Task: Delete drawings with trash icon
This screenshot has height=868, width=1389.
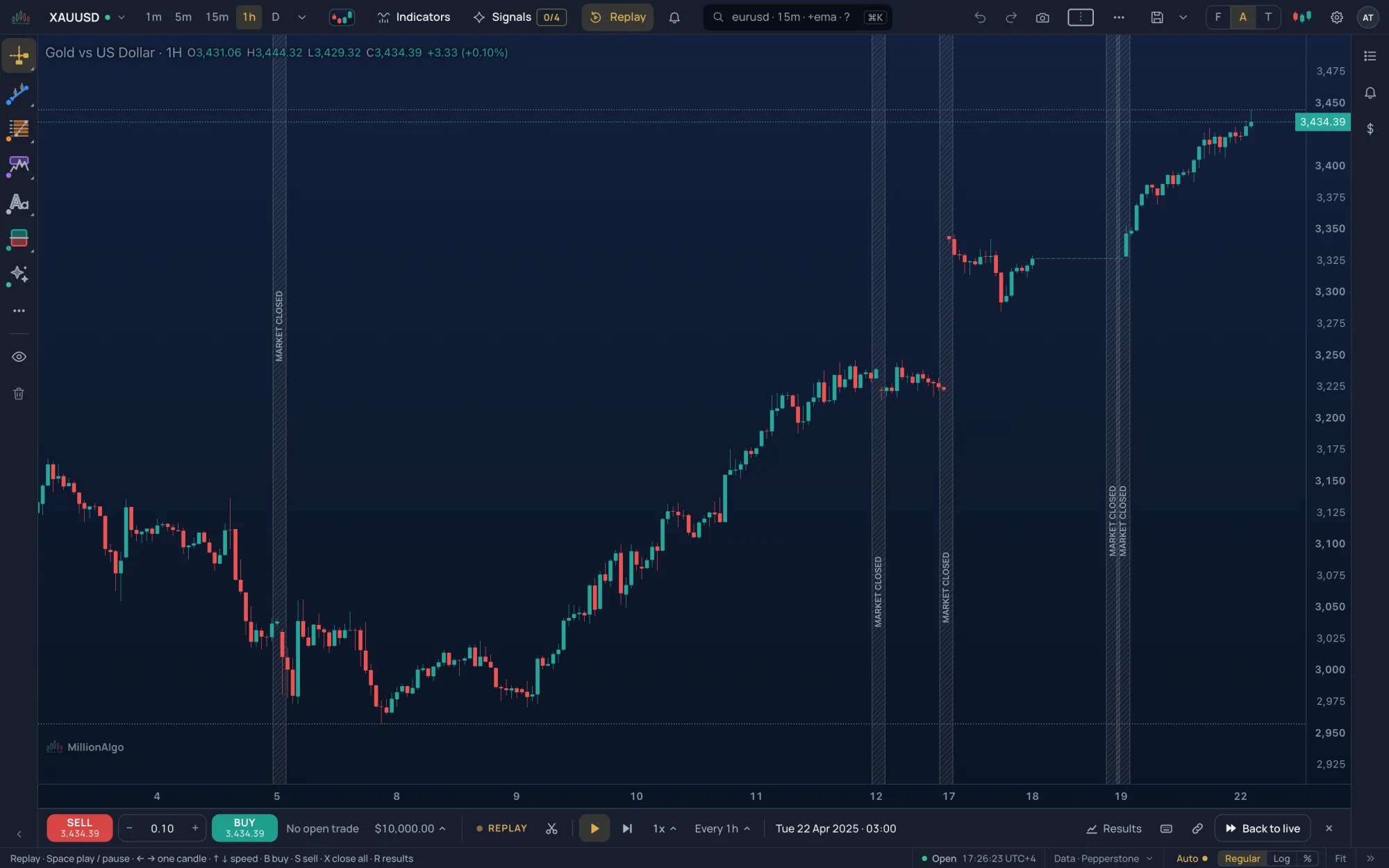Action: [x=19, y=394]
